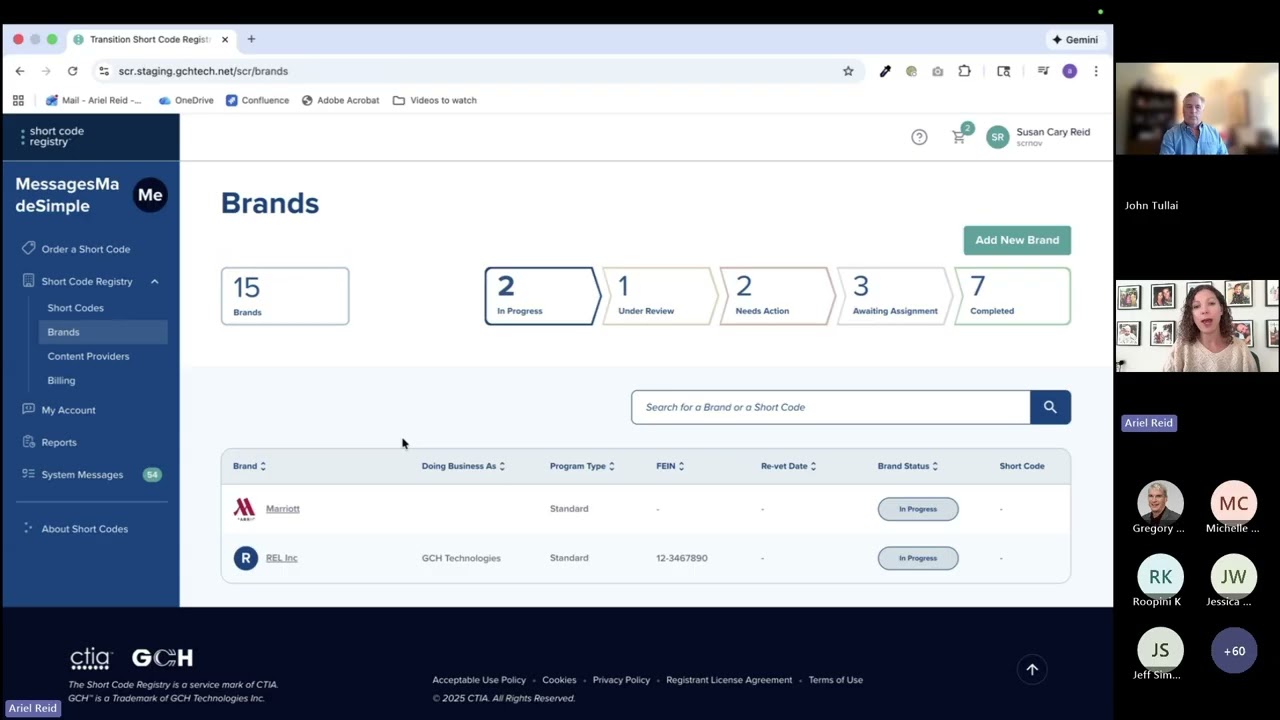This screenshot has height=720, width=1280.
Task: Sort by Doing Business As column
Action: point(463,466)
